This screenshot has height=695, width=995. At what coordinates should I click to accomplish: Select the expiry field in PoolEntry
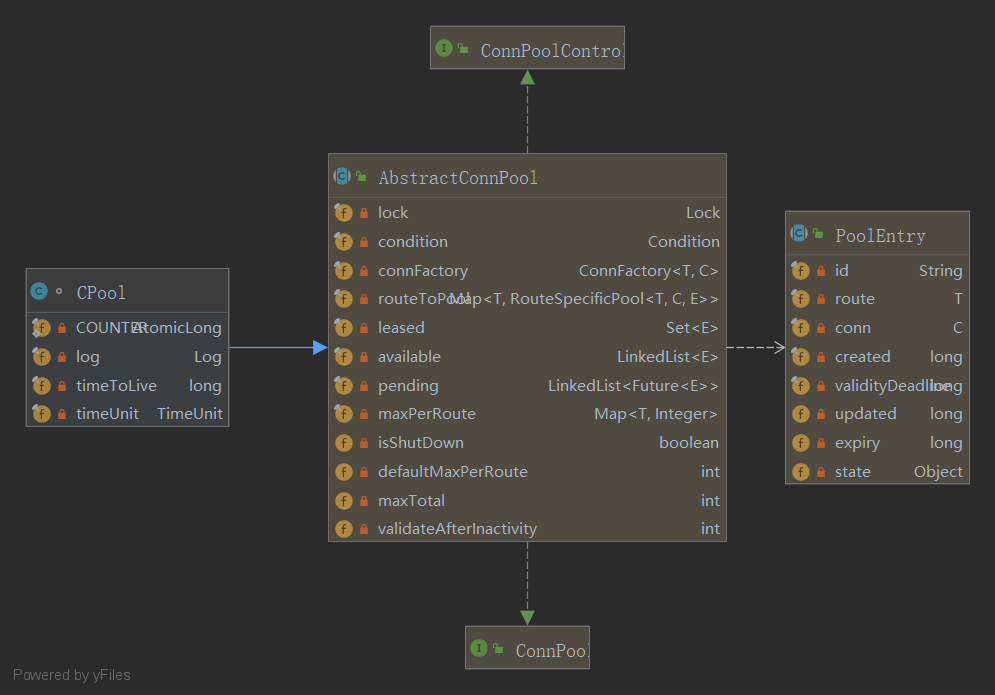coord(877,443)
